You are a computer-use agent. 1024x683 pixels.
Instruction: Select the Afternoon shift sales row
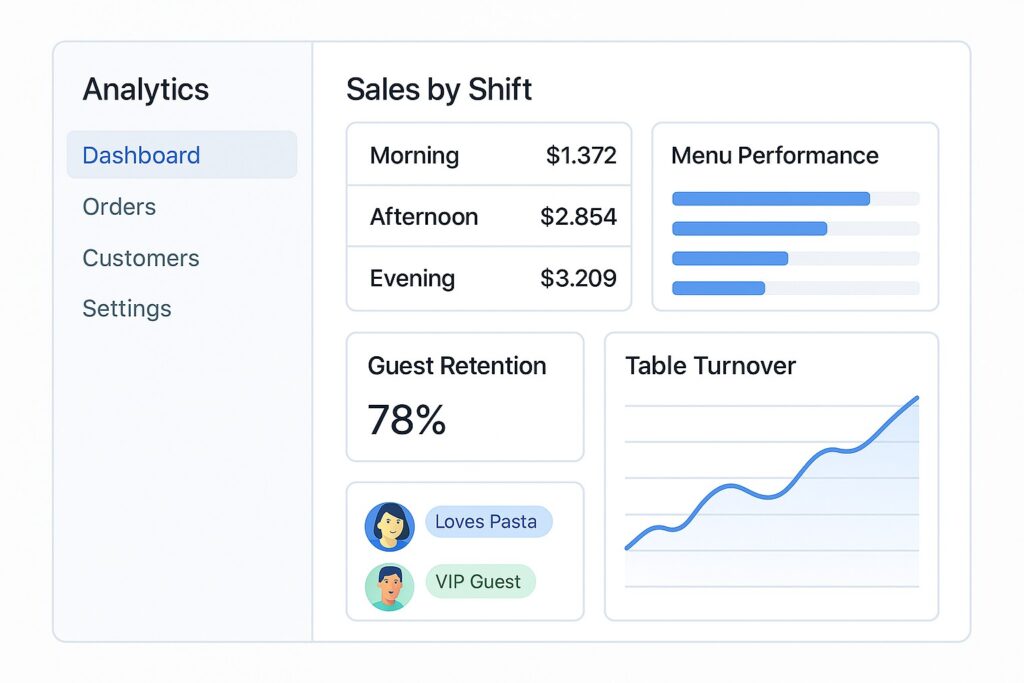pyautogui.click(x=489, y=217)
